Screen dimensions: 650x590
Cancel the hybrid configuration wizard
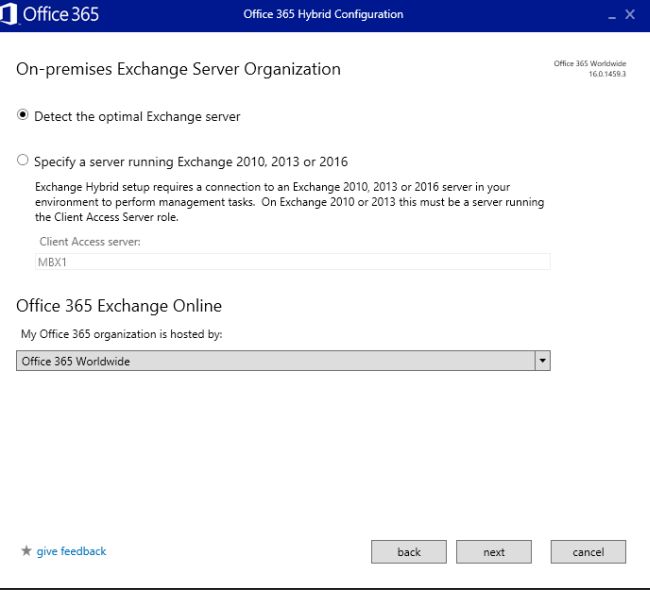pyautogui.click(x=588, y=552)
